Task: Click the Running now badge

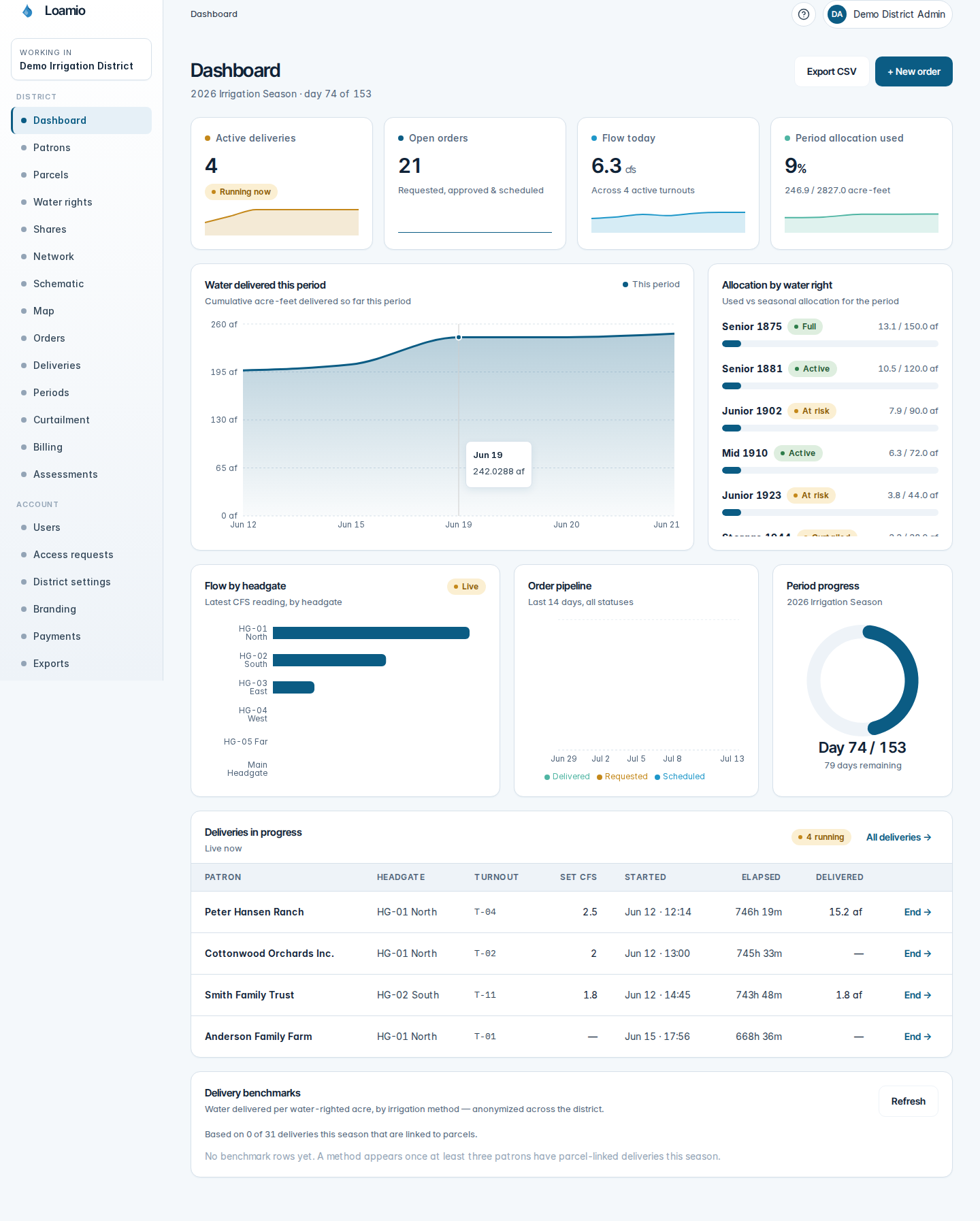Action: pos(241,192)
